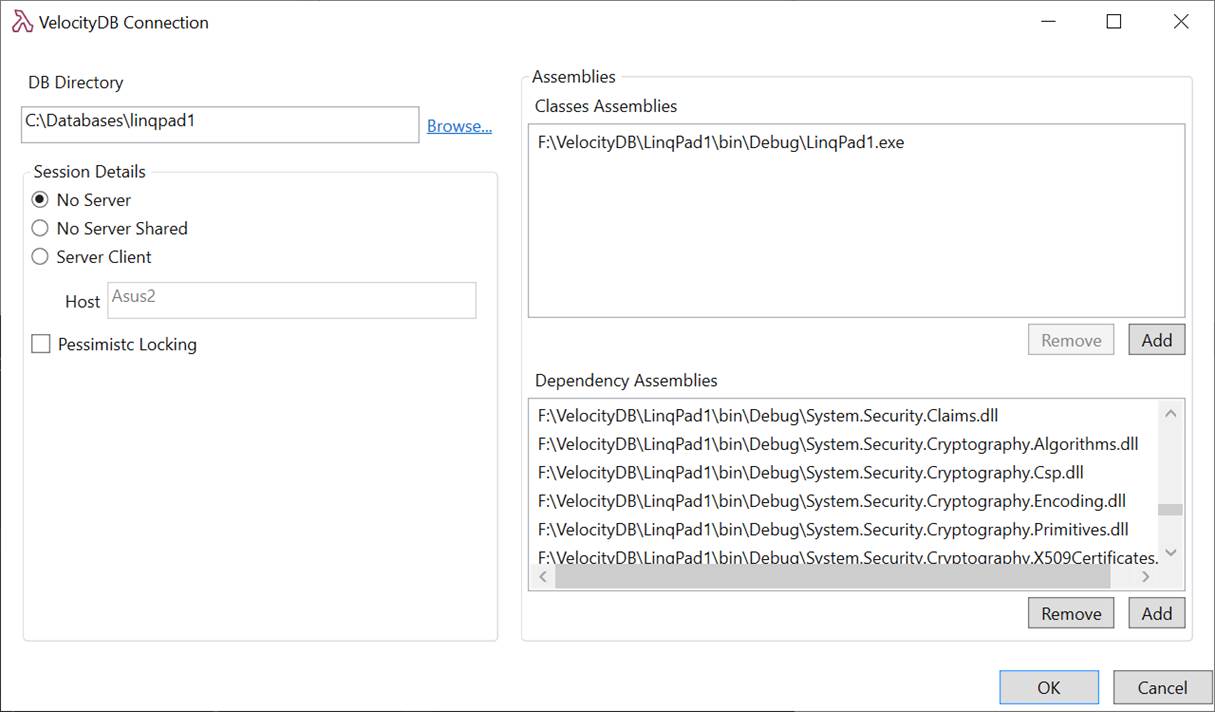This screenshot has width=1215, height=712.
Task: Select the LinqPad1.exe classes assembly entry
Action: click(x=720, y=143)
